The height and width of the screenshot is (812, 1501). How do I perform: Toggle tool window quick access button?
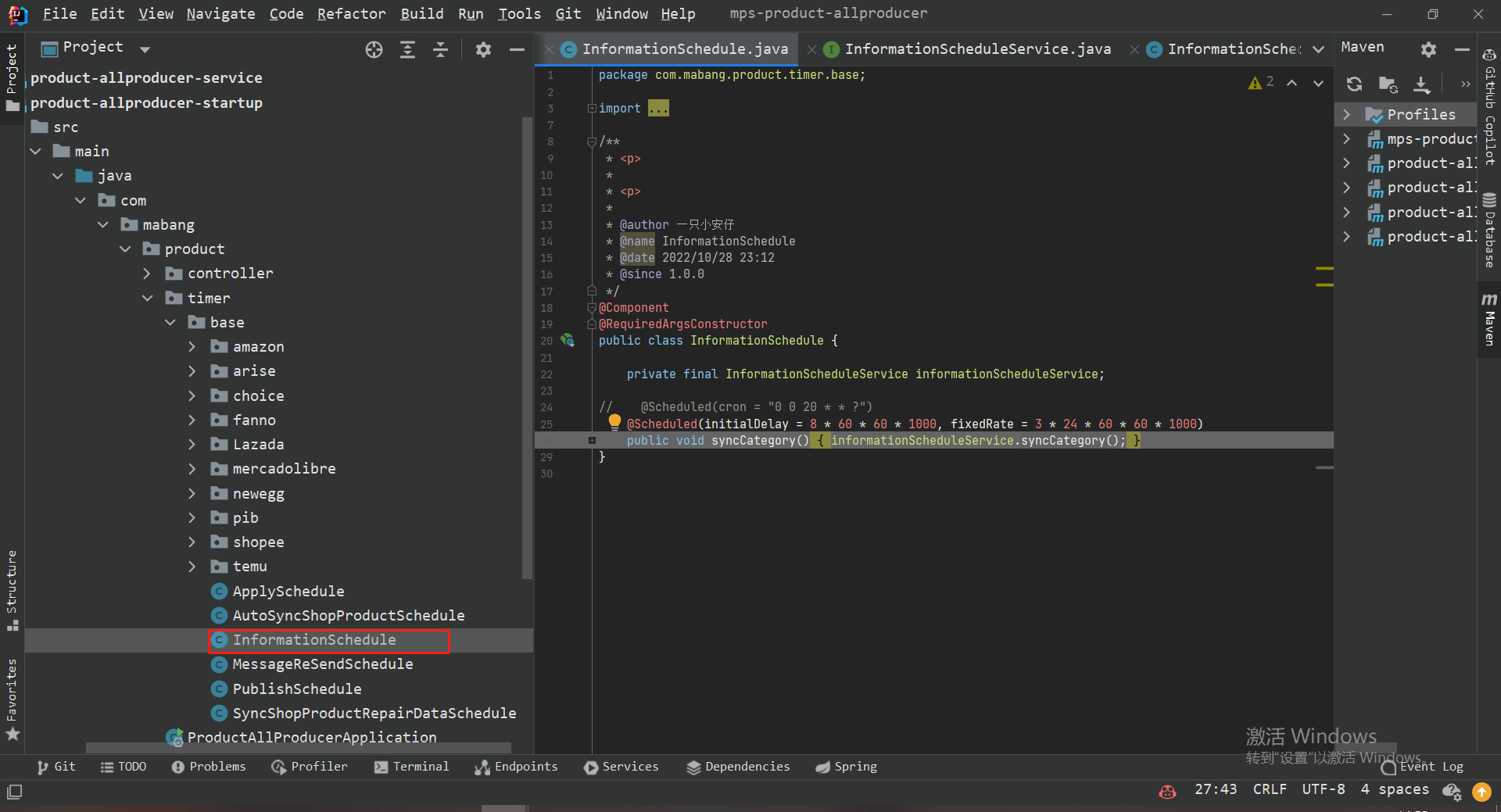pos(14,792)
